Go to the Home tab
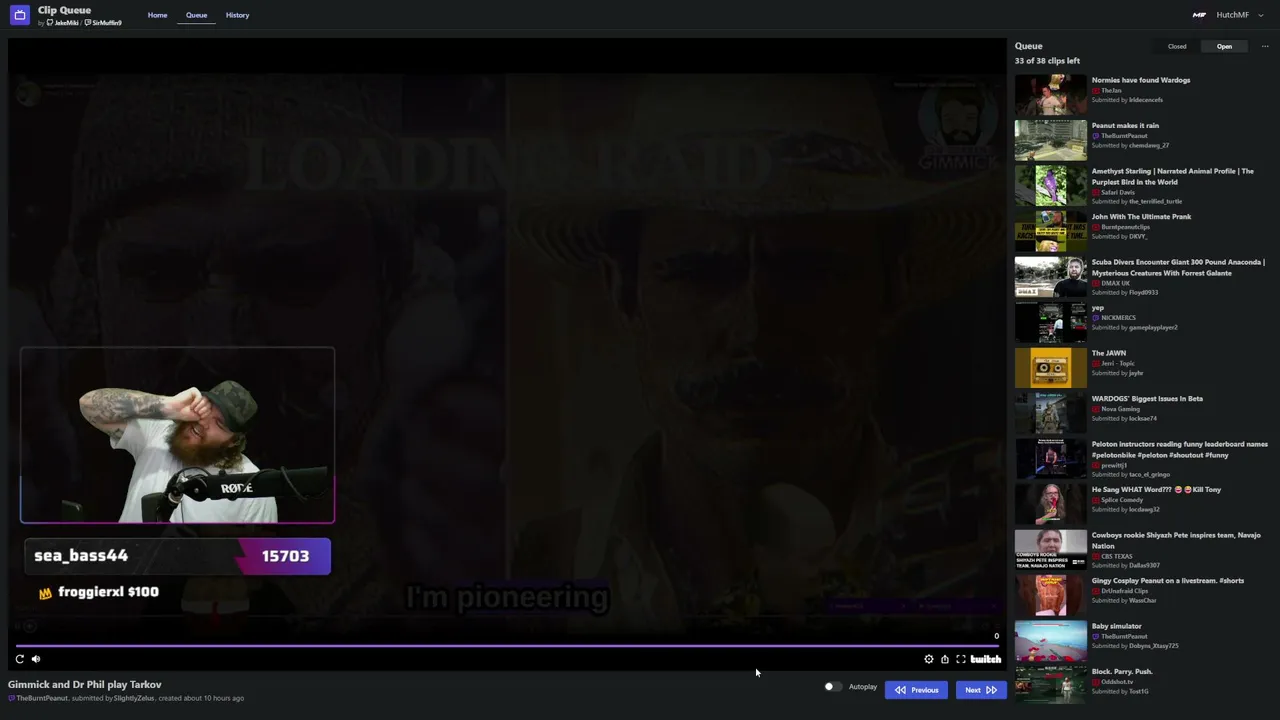 click(158, 15)
